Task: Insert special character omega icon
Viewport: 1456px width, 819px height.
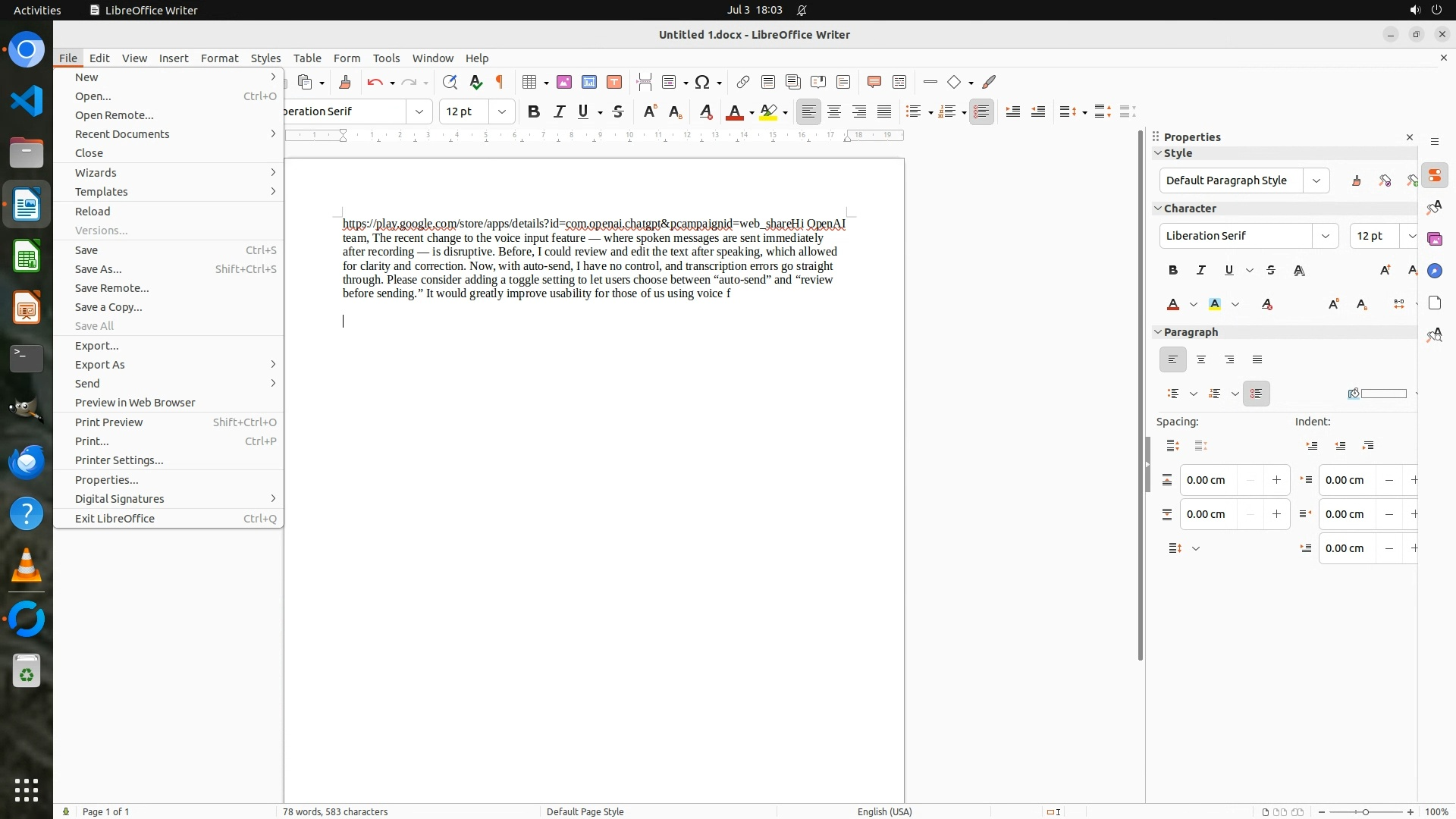Action: (x=702, y=82)
